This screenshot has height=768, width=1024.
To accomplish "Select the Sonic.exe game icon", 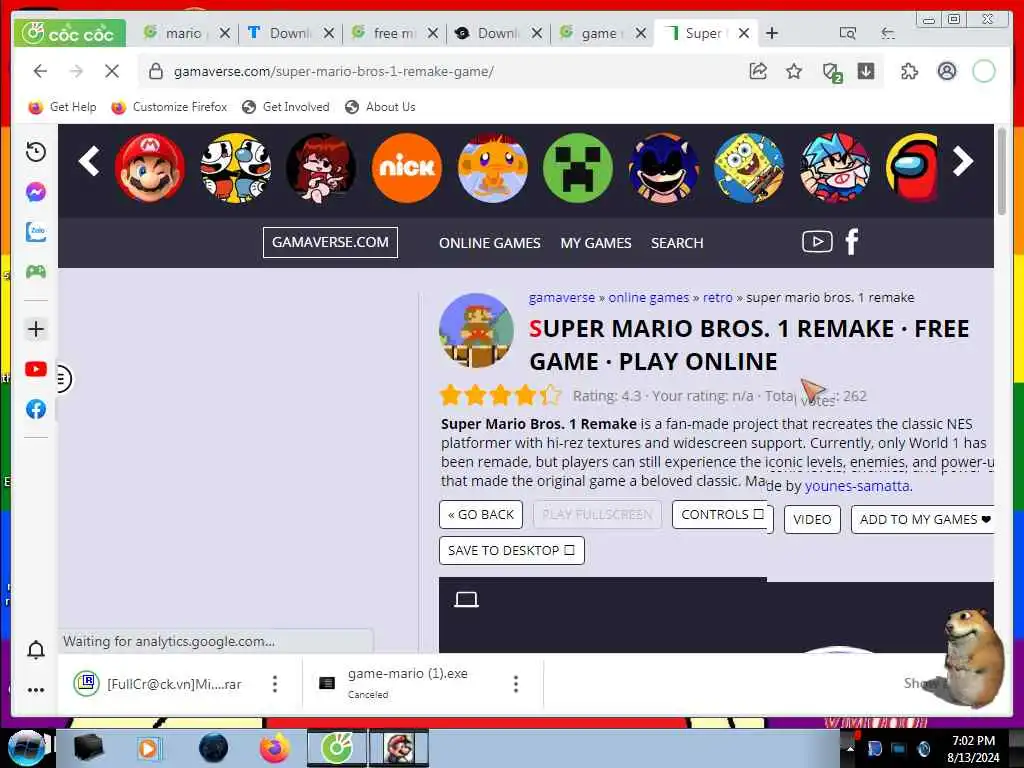I will tap(663, 168).
